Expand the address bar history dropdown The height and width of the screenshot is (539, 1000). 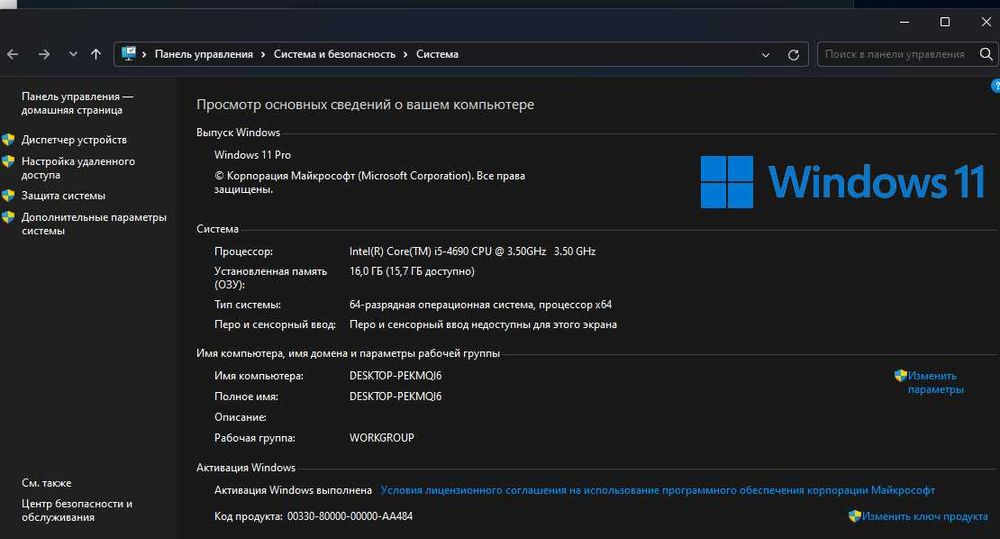(x=766, y=55)
